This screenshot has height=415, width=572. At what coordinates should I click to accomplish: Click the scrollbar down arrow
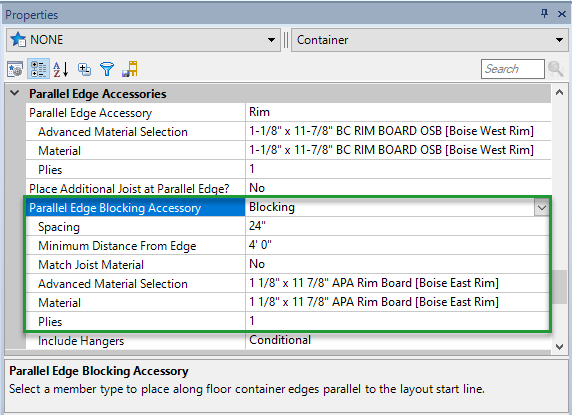pos(559,347)
